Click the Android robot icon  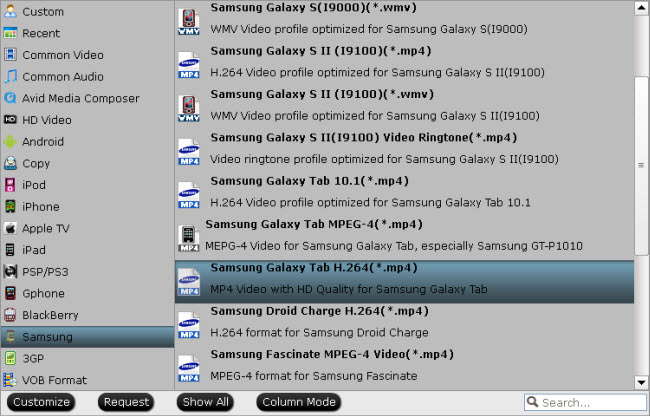10,141
